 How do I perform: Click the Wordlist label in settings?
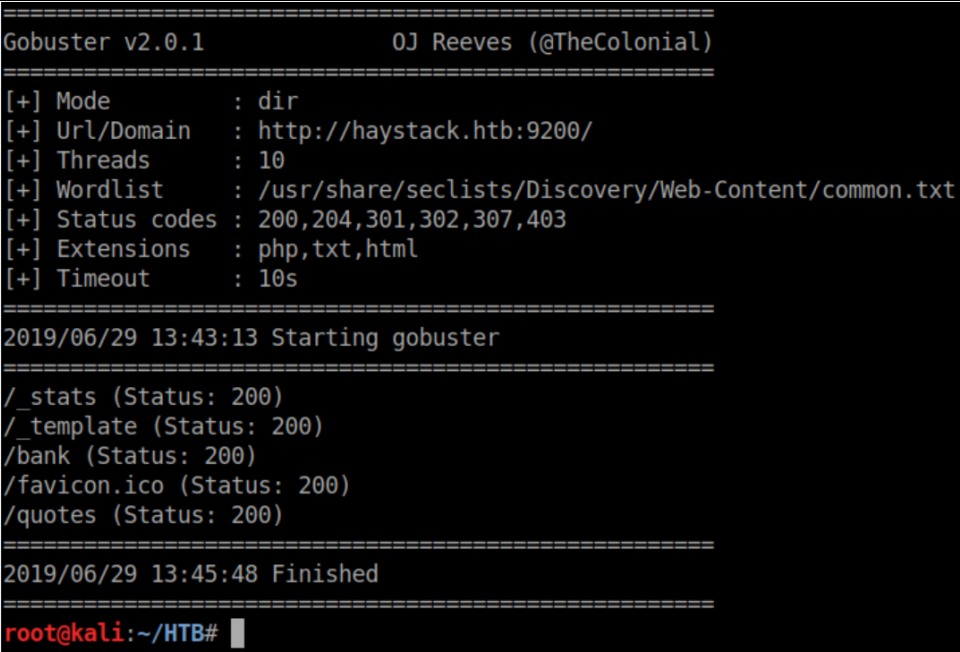110,190
